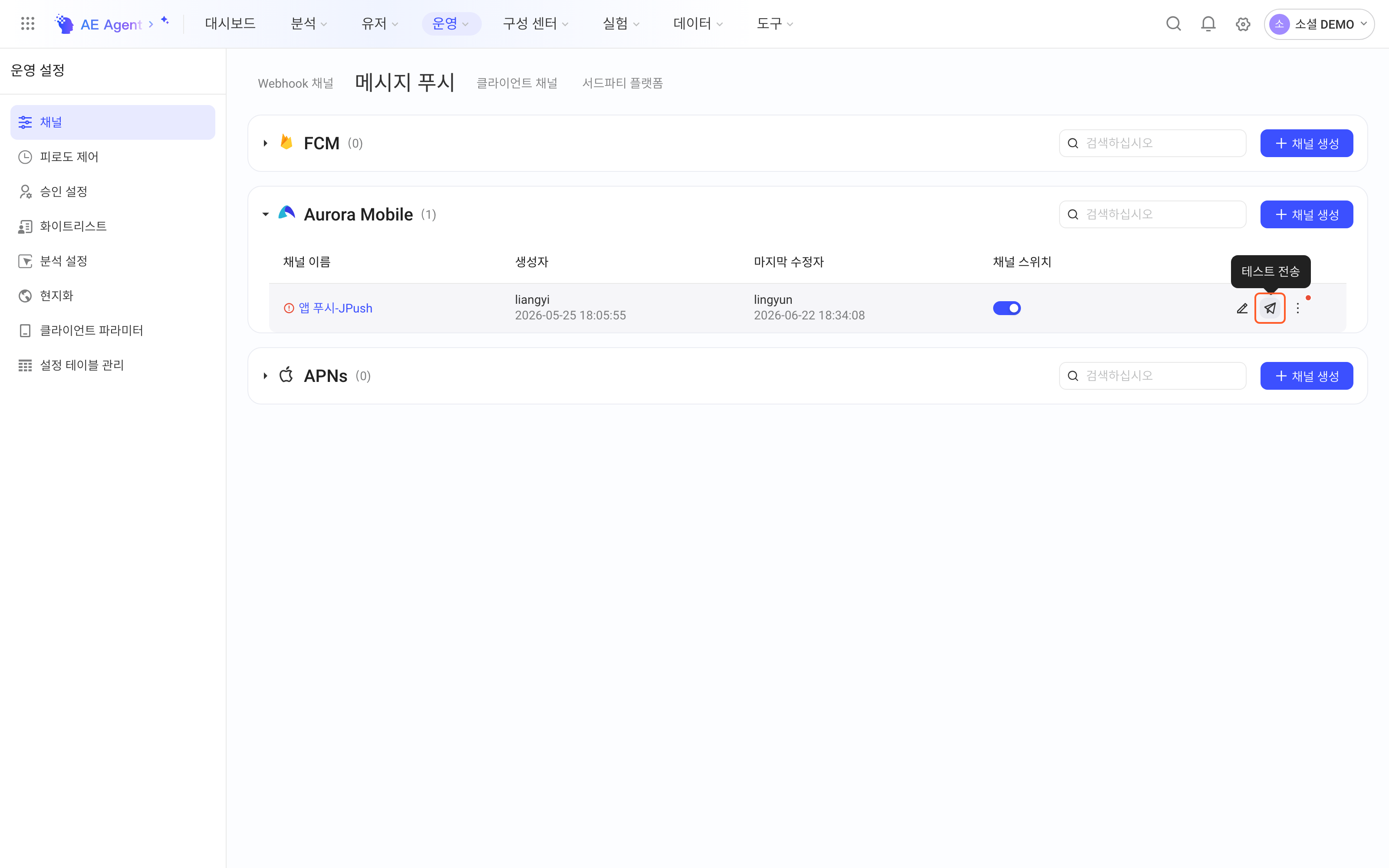Open 승인 설정 in the sidebar
This screenshot has width=1389, height=868.
coord(112,191)
